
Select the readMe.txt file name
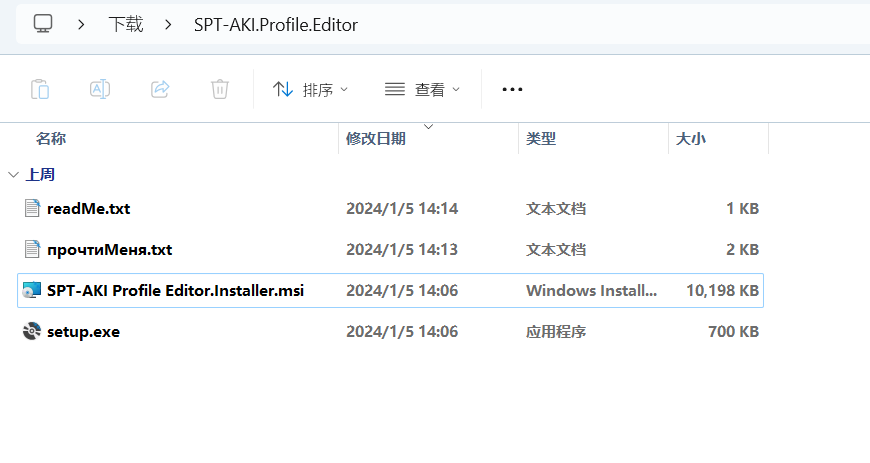coord(88,209)
